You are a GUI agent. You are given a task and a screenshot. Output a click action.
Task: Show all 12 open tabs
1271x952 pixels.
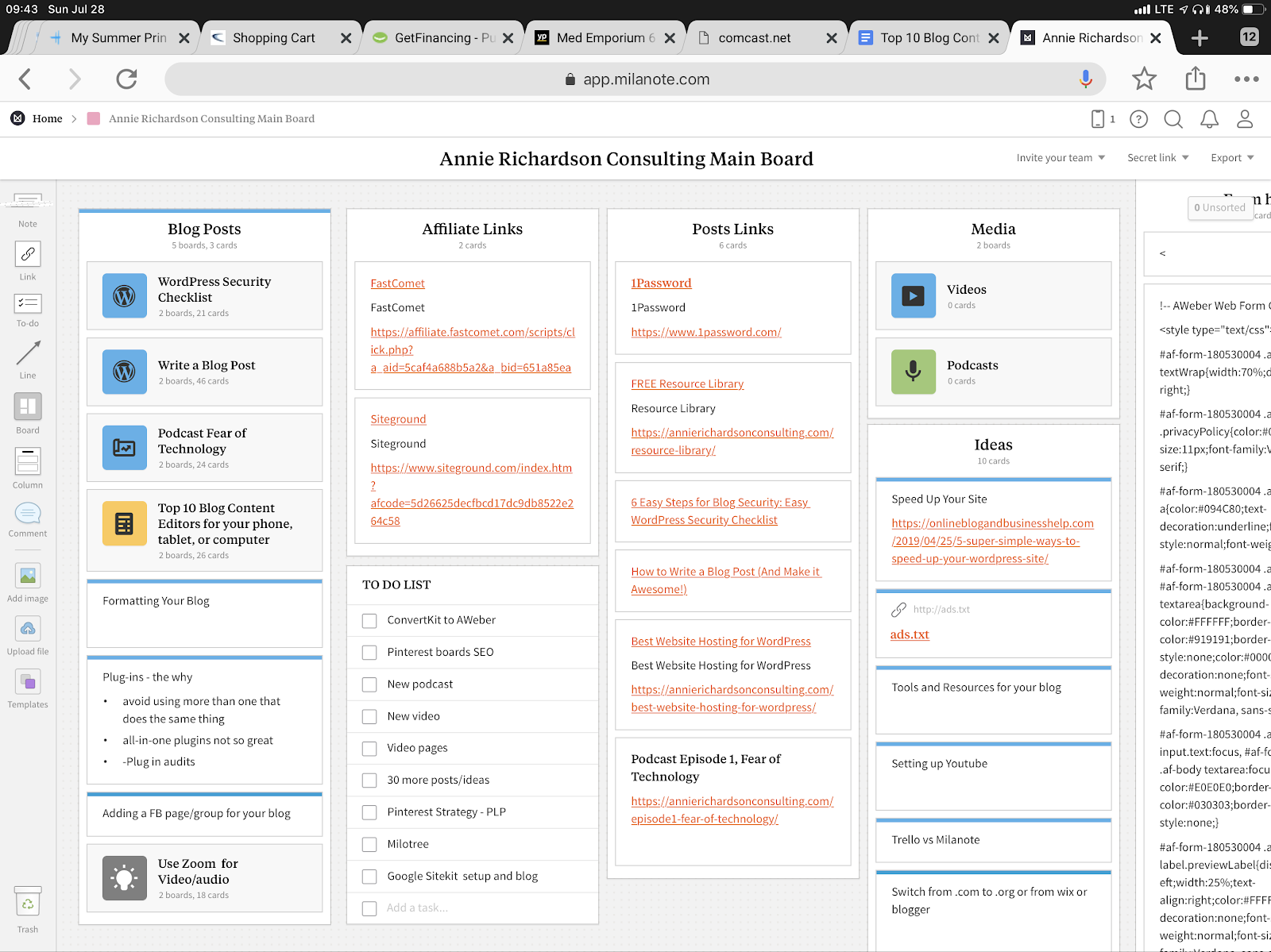point(1250,37)
